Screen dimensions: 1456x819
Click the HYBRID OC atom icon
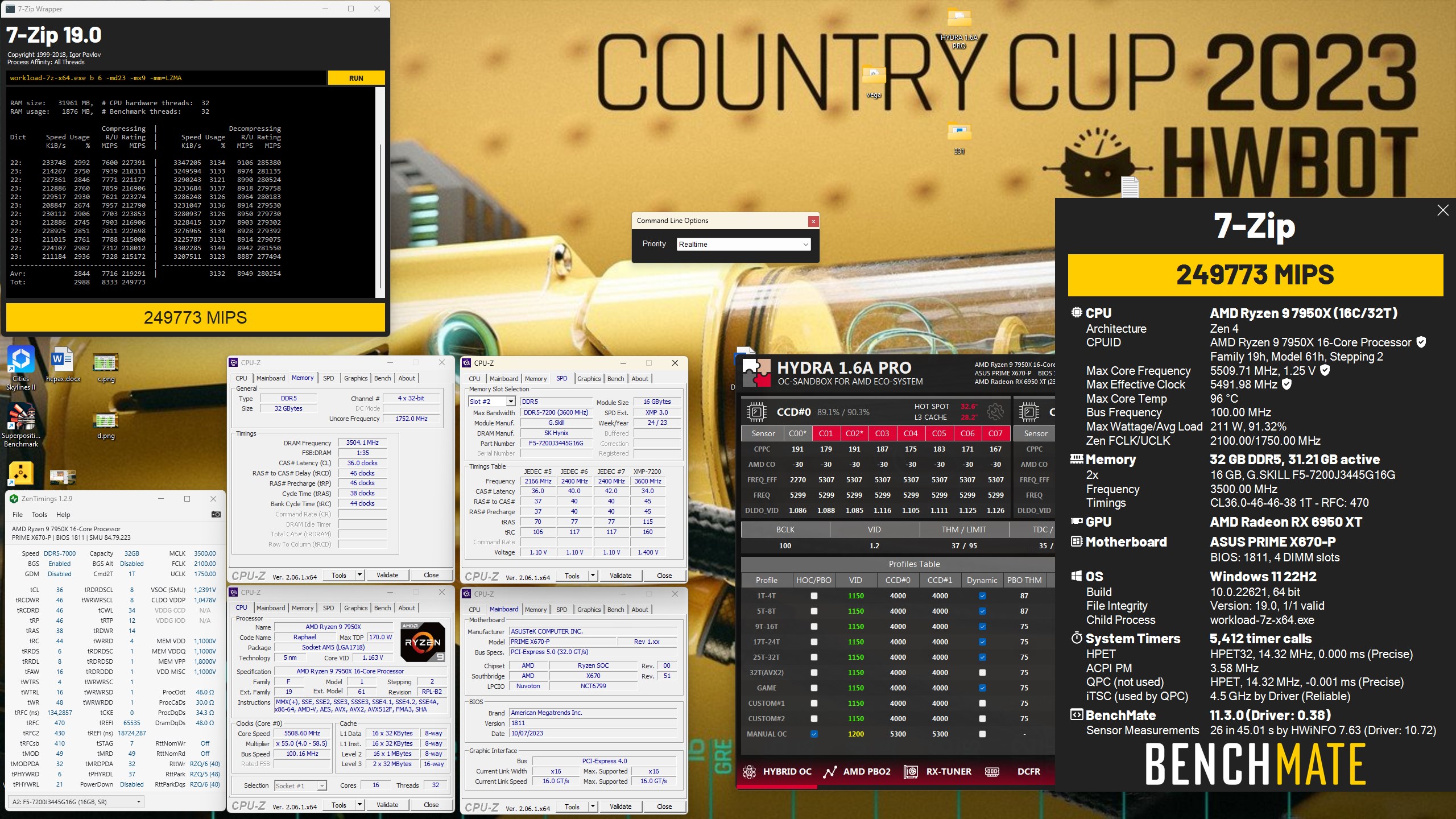[749, 771]
